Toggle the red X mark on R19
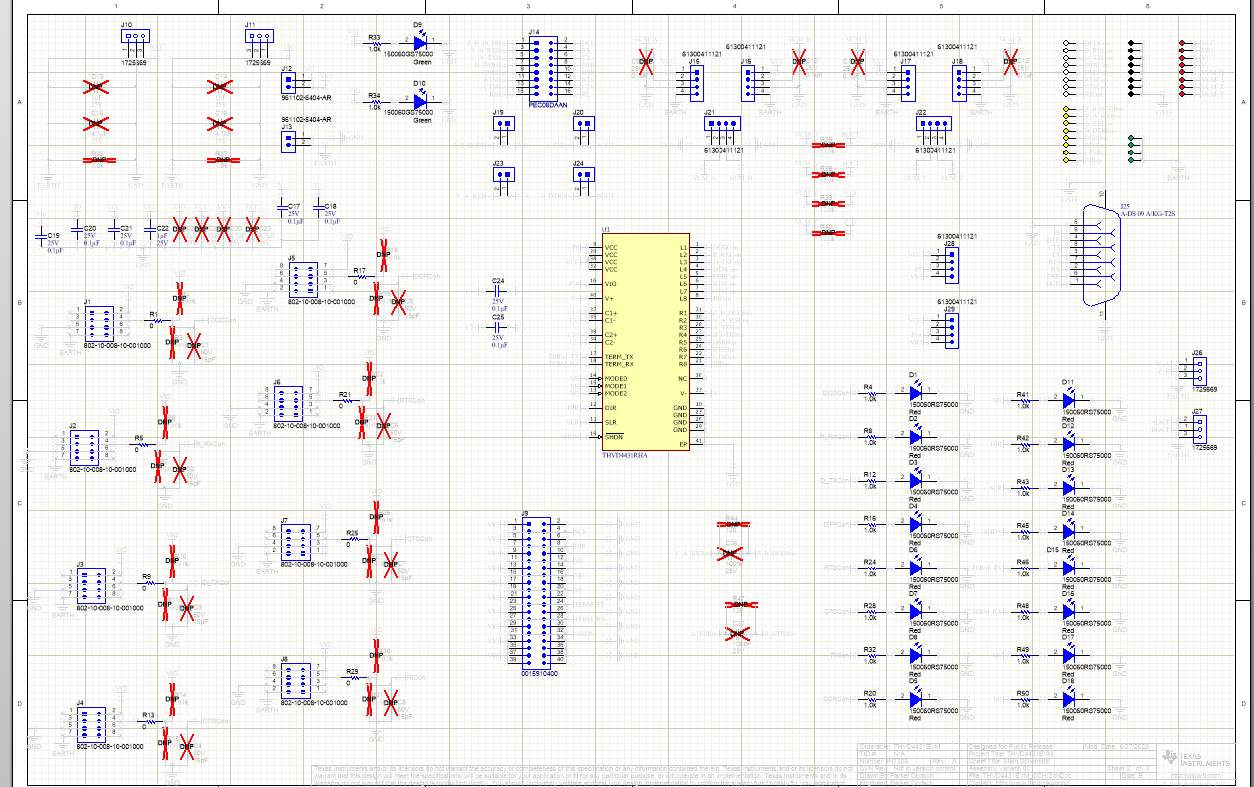Image resolution: width=1254 pixels, height=787 pixels. pyautogui.click(x=376, y=297)
